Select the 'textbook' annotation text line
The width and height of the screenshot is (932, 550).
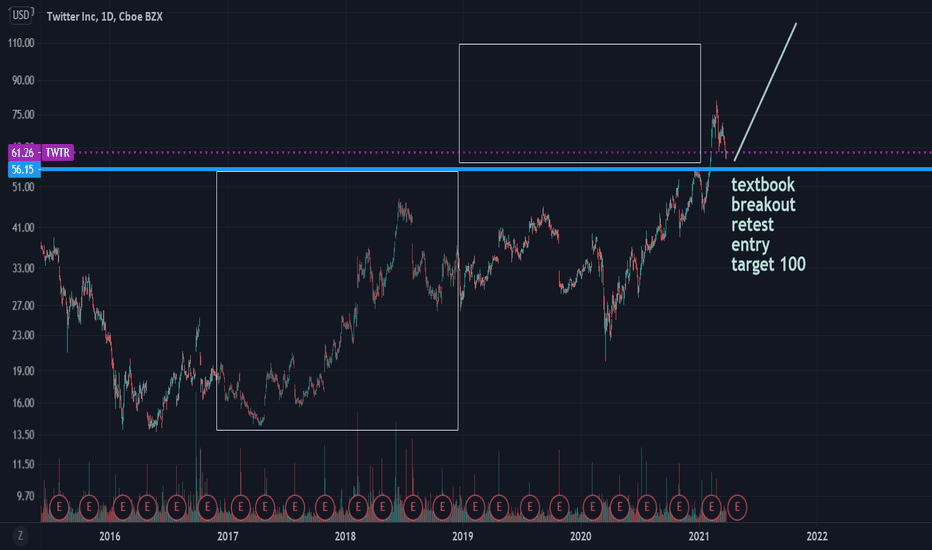[763, 185]
